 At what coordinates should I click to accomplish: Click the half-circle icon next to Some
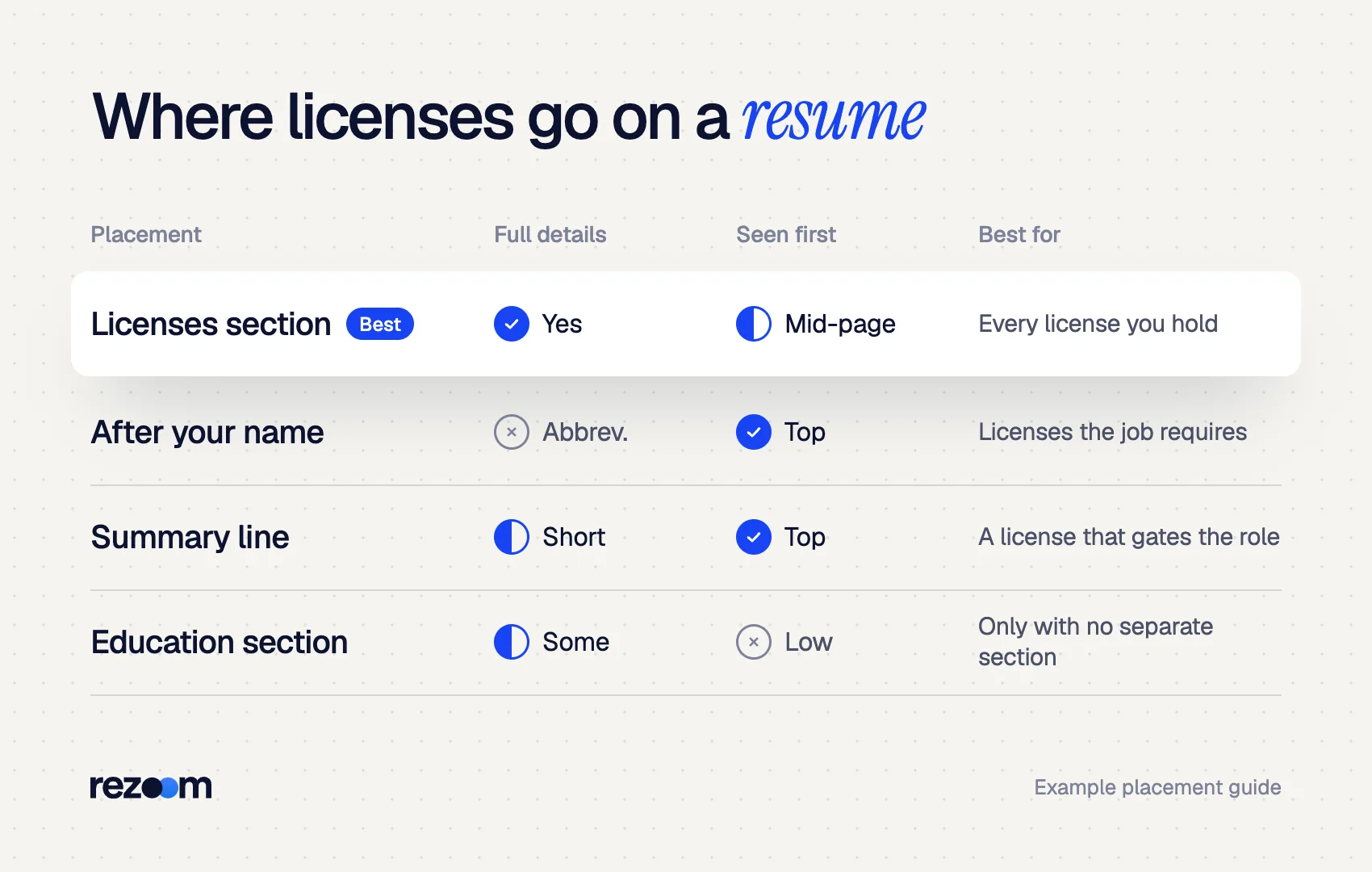512,642
